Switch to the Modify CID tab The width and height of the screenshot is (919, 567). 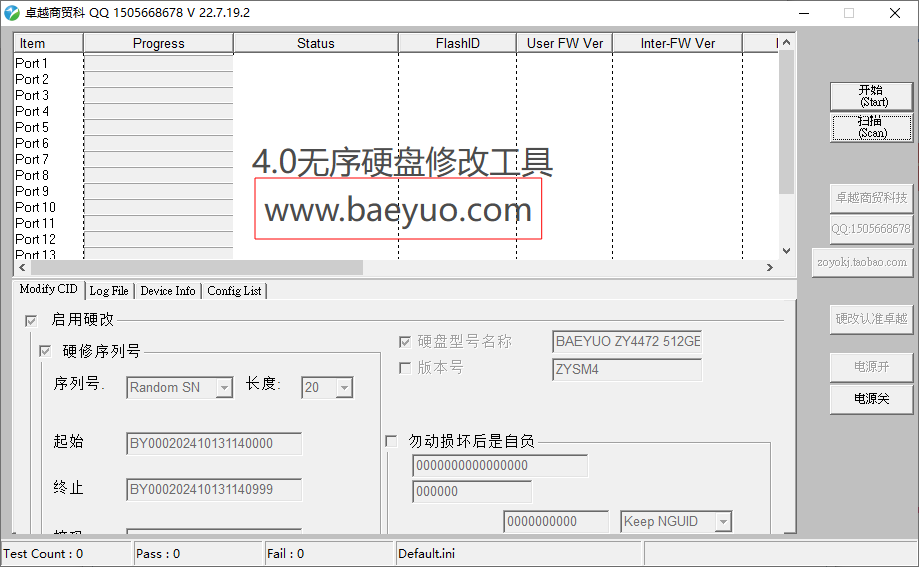[x=49, y=289]
